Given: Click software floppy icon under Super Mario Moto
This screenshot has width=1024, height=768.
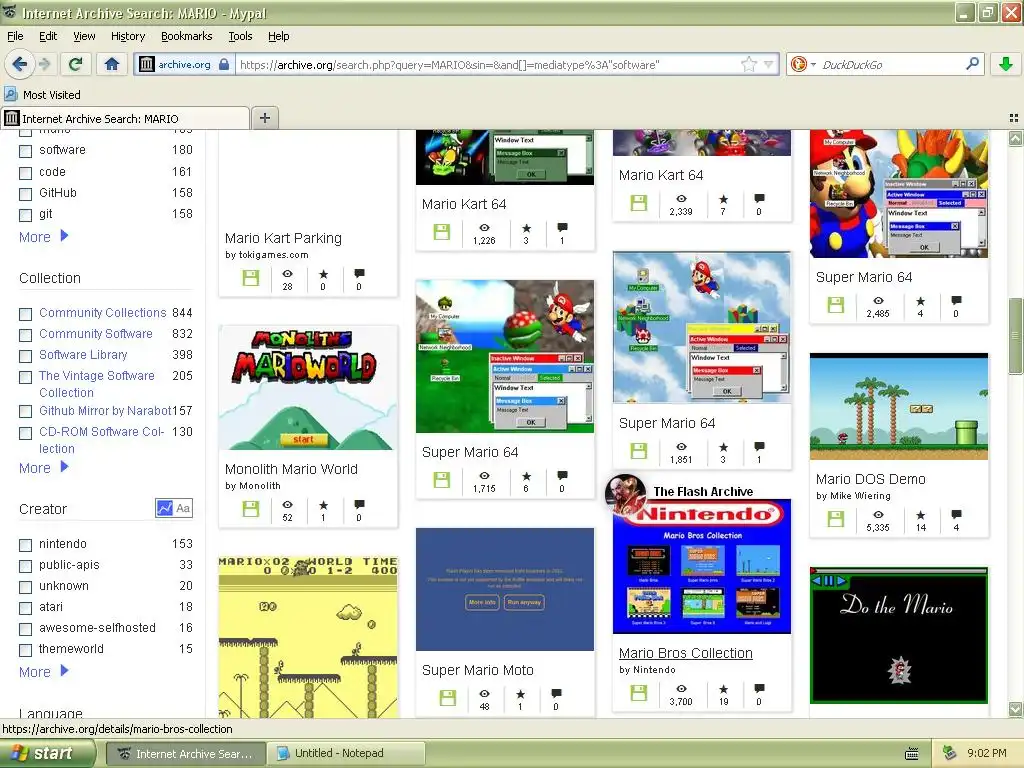Looking at the screenshot, I should 448,697.
